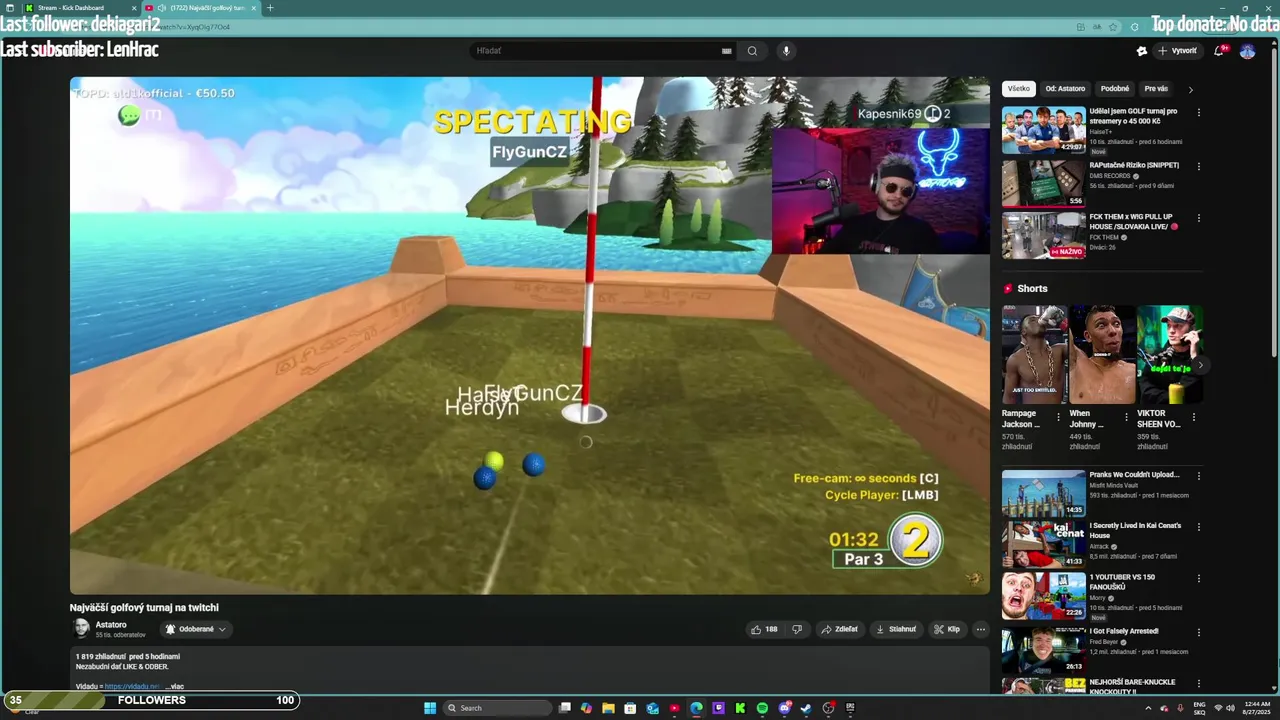Like the video with thumbs-up showing 188
The height and width of the screenshot is (720, 1280).
[764, 629]
